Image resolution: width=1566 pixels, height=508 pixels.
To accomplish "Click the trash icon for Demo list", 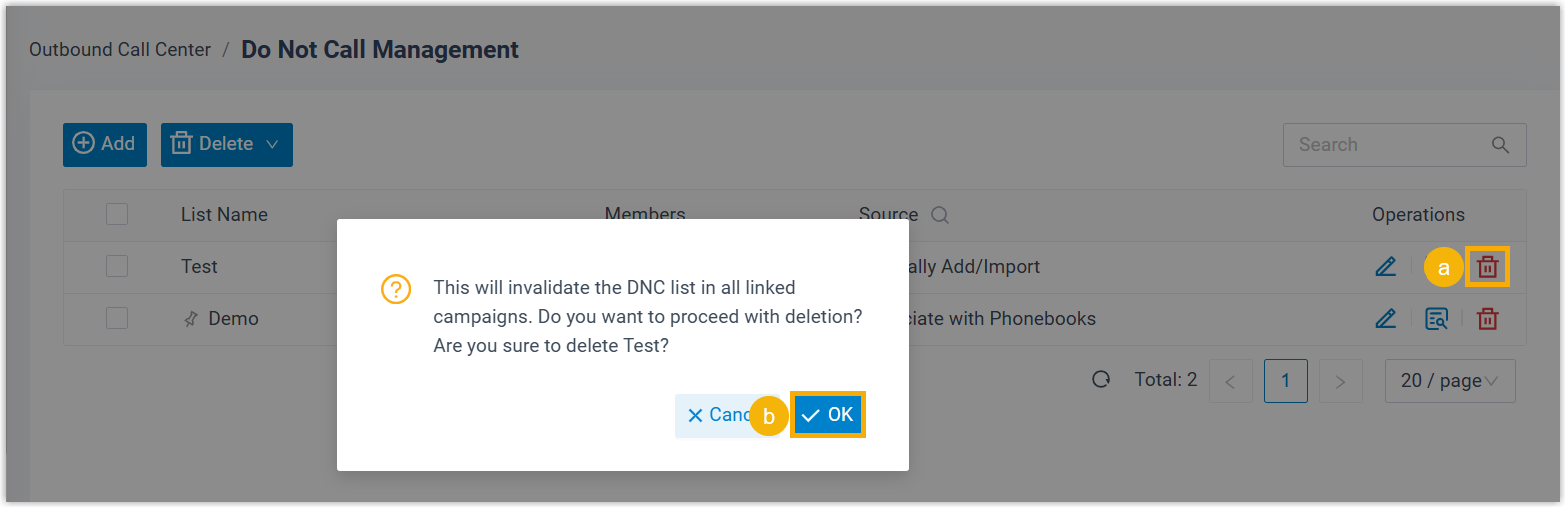I will pyautogui.click(x=1488, y=319).
